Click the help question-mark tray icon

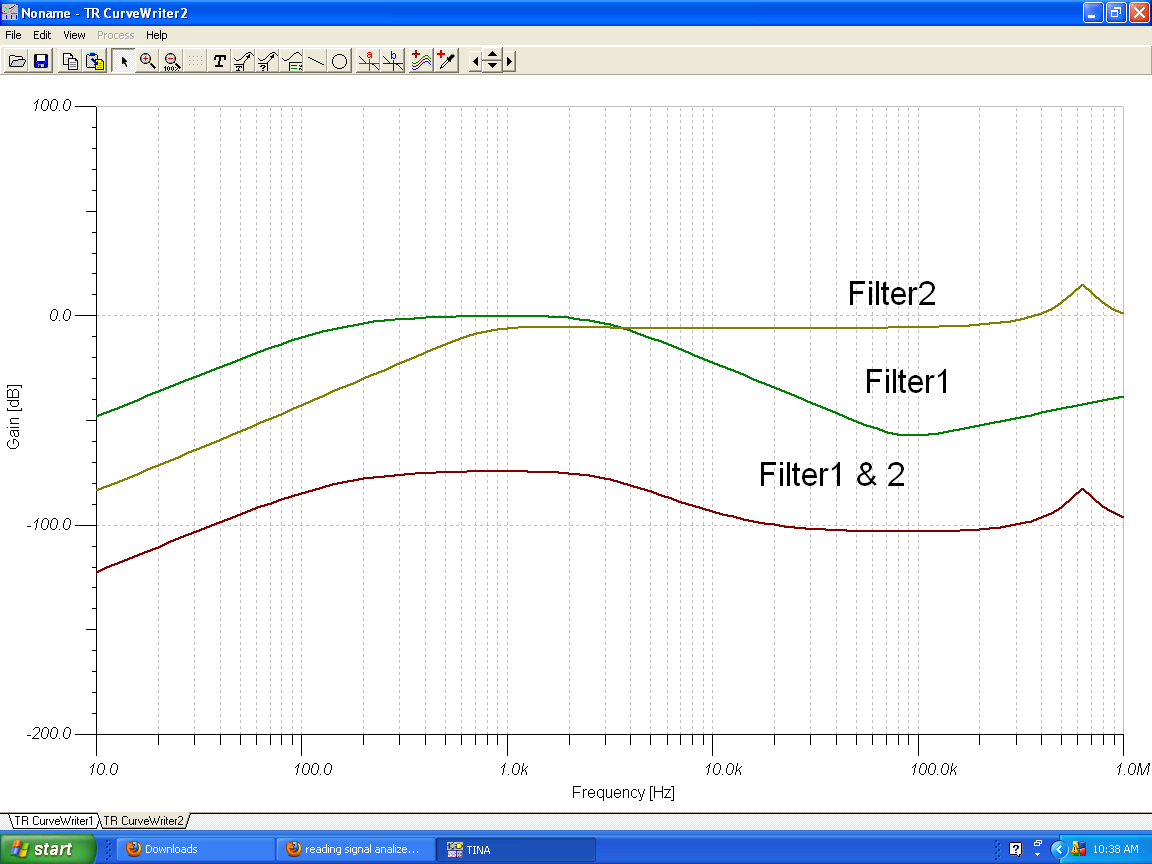pos(1015,849)
